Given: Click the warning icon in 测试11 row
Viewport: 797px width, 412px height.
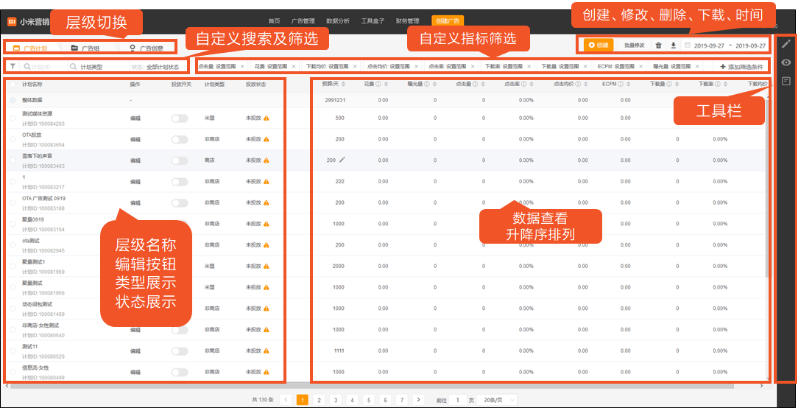Looking at the screenshot, I should coord(266,351).
